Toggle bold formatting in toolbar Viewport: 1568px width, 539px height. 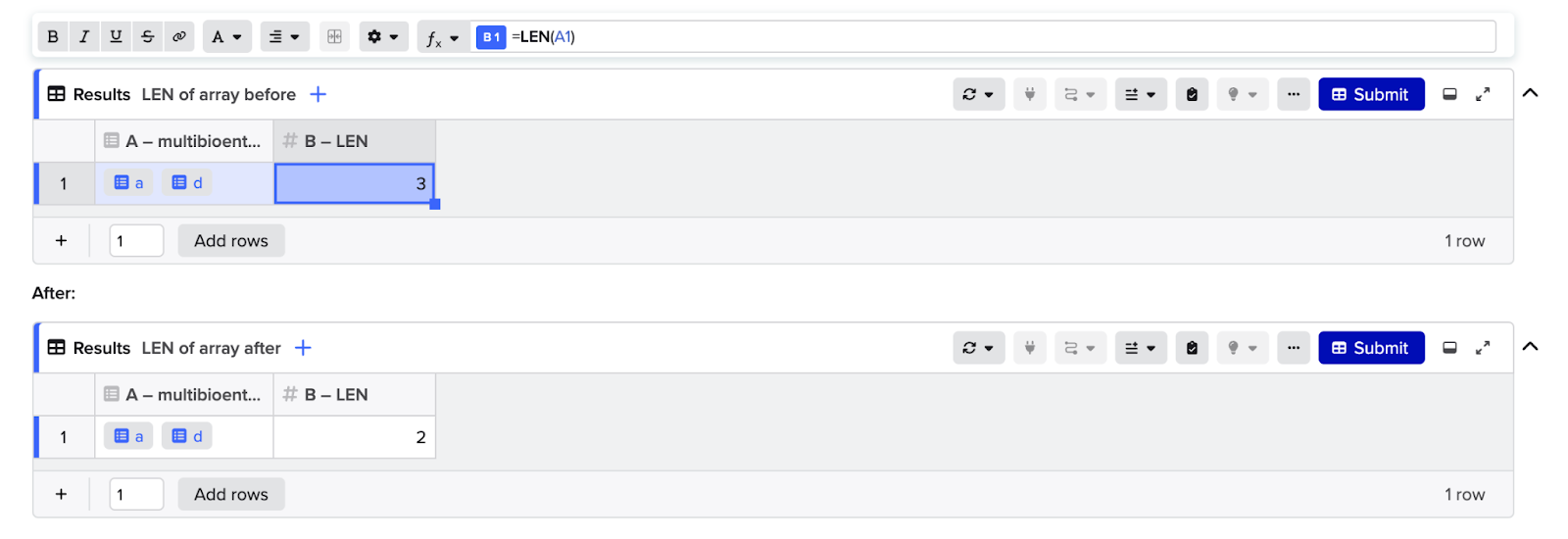(53, 37)
